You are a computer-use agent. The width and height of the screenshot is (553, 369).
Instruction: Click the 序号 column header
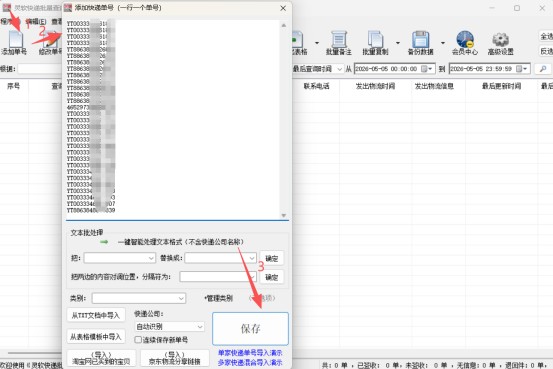click(14, 86)
